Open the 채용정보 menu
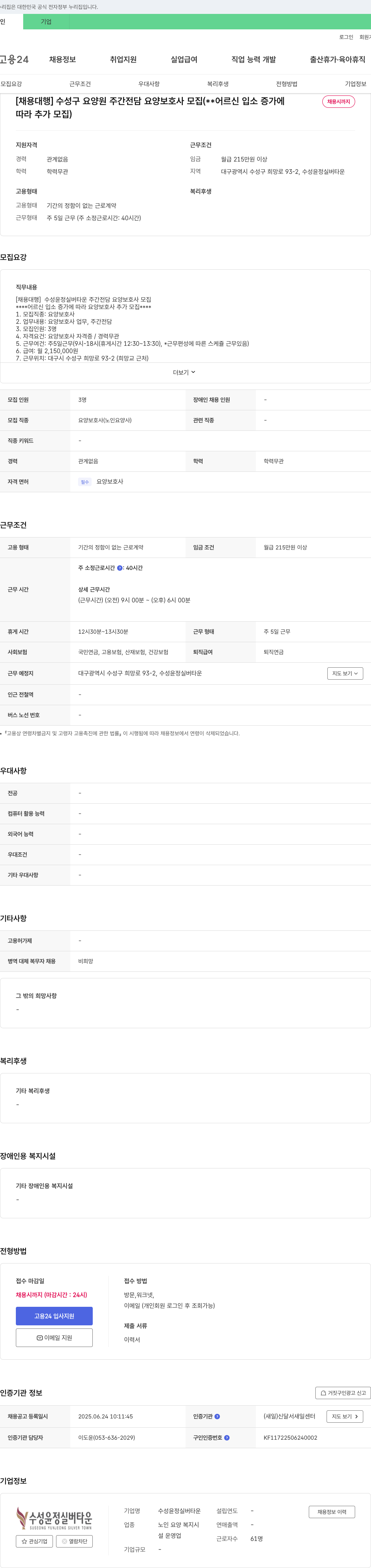371x1568 pixels. point(63,60)
